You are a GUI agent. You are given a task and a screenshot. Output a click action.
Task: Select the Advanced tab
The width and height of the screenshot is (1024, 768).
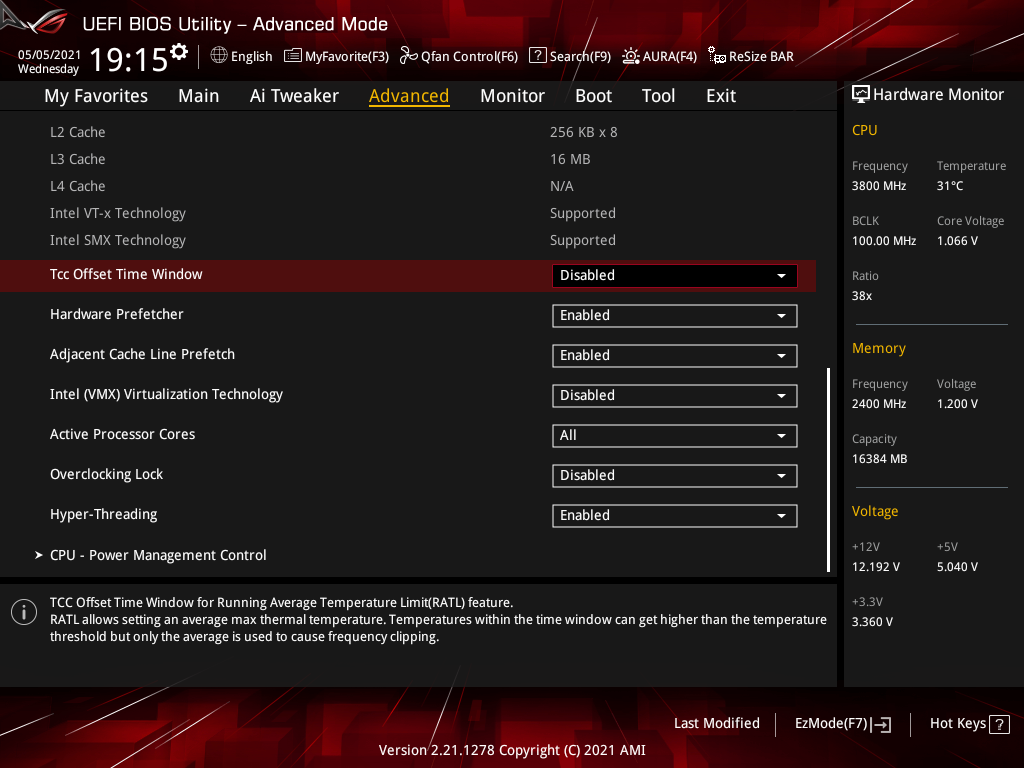click(x=409, y=96)
